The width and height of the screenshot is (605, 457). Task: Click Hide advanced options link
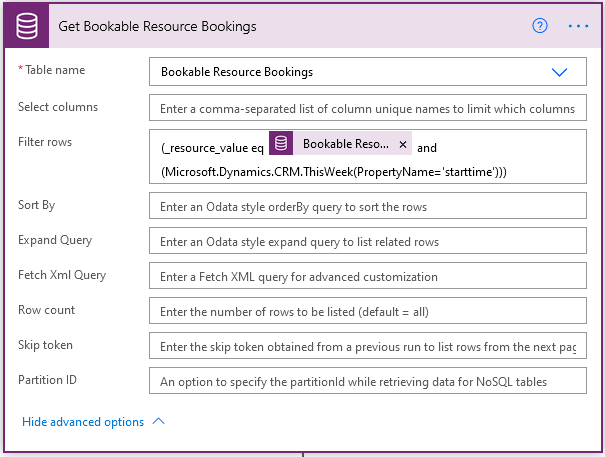click(x=83, y=421)
